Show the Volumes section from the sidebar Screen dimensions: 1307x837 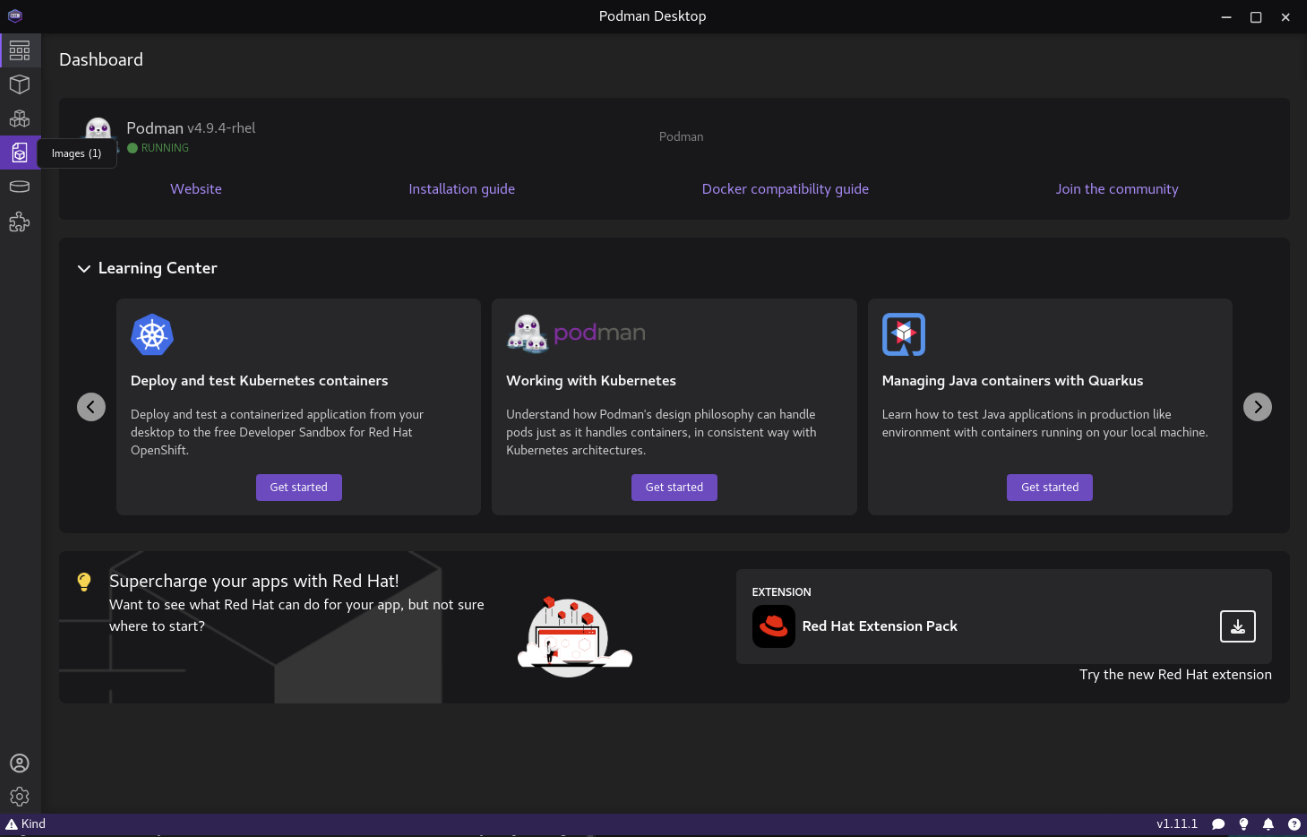[20, 187]
